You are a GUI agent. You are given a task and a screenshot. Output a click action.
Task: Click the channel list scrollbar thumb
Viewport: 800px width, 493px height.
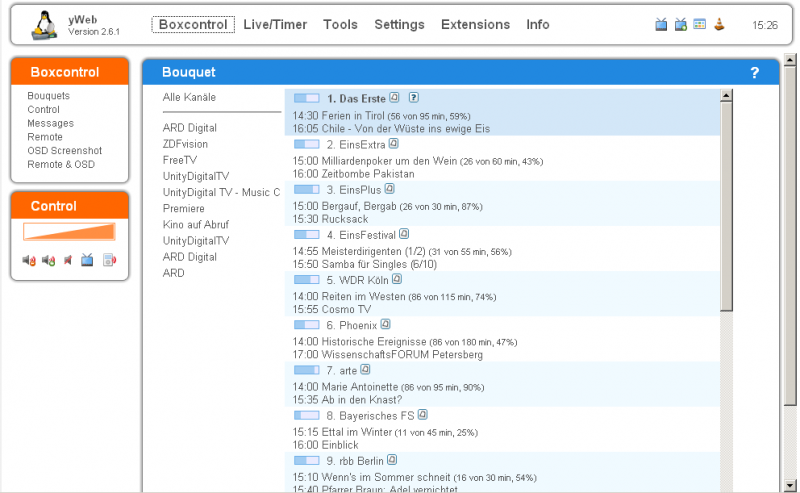727,206
